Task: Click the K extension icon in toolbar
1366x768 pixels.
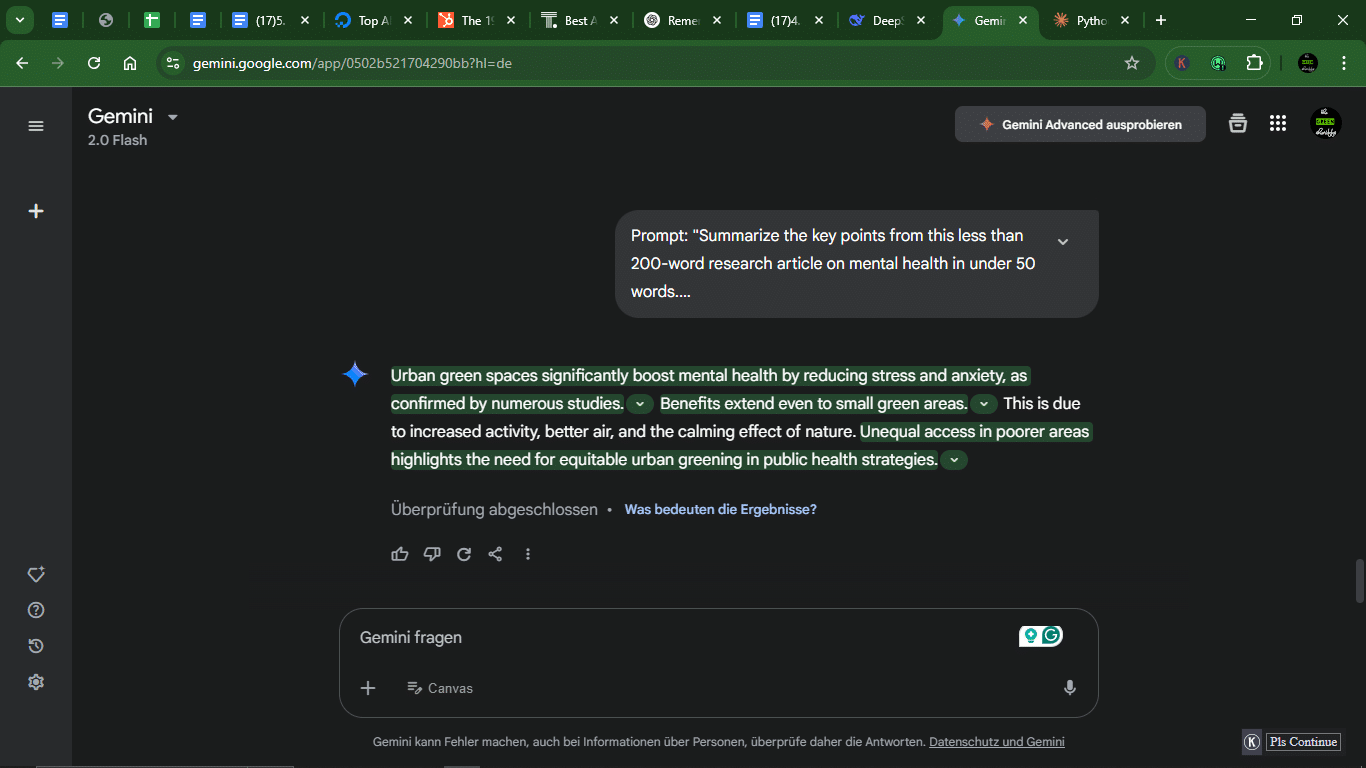Action: click(1182, 63)
